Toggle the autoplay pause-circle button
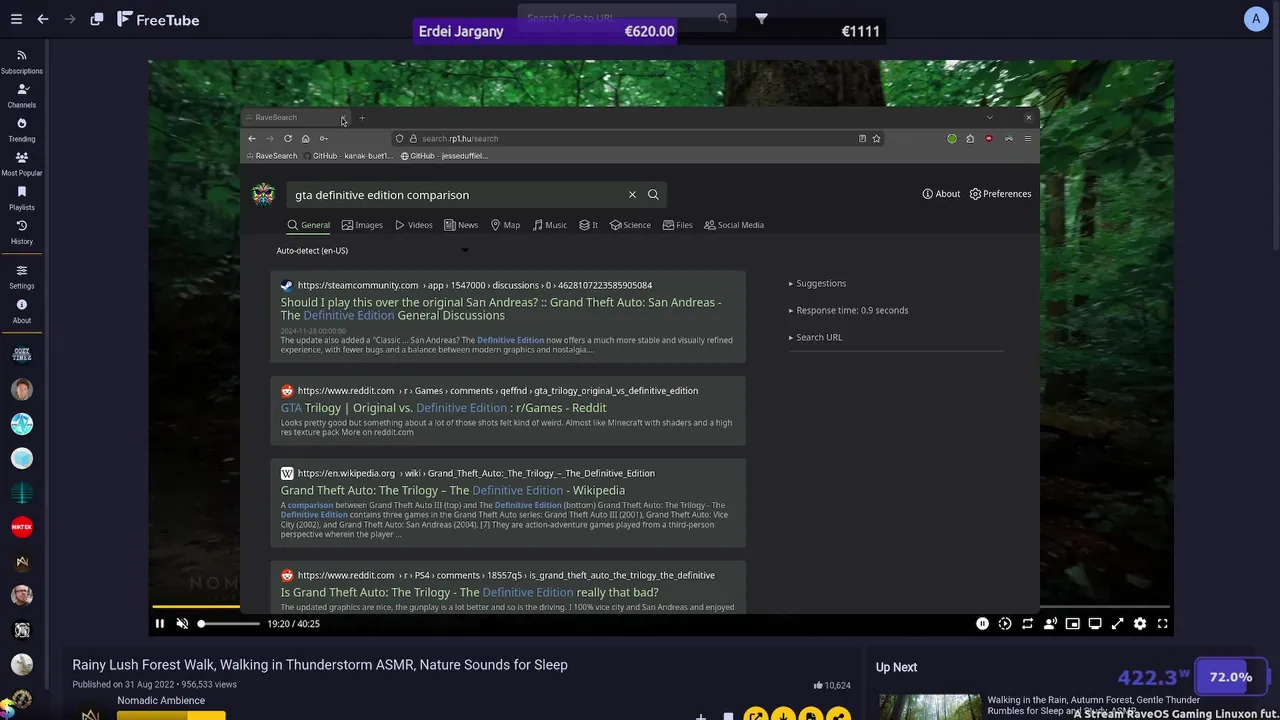 point(982,624)
